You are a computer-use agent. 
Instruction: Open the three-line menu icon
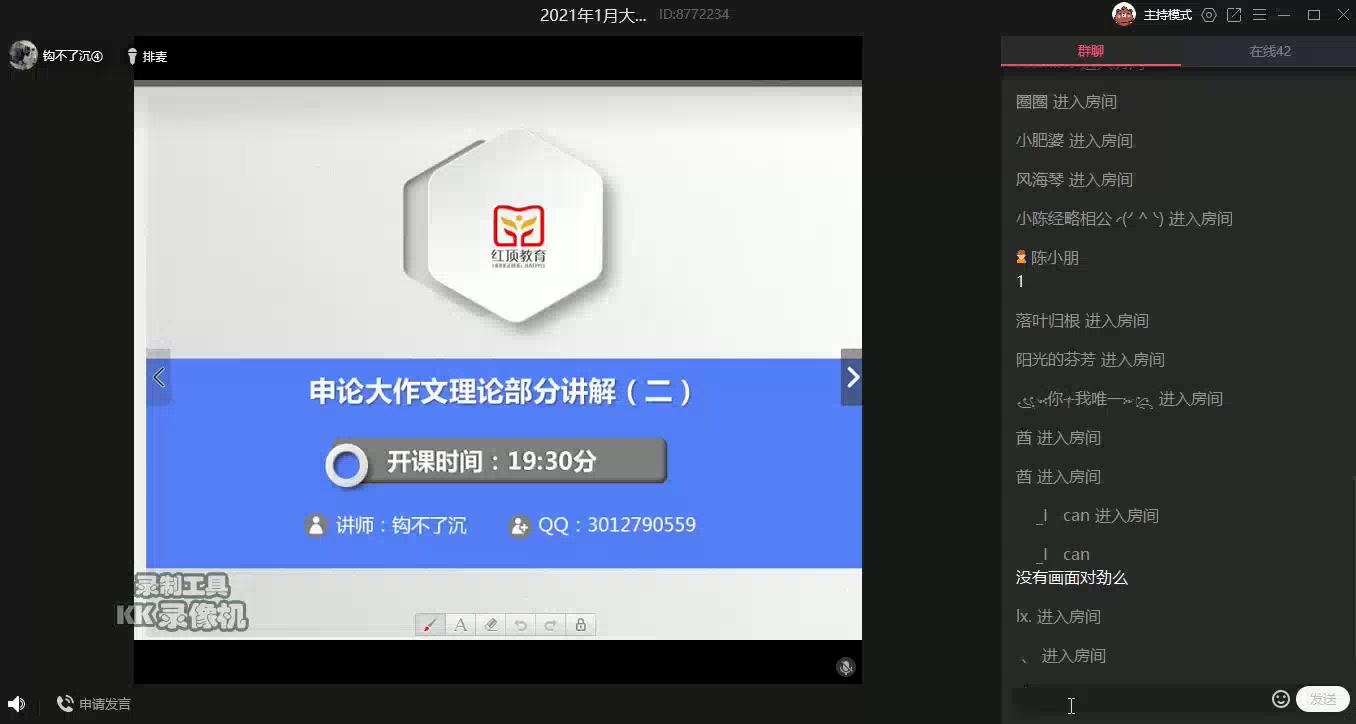tap(1259, 15)
